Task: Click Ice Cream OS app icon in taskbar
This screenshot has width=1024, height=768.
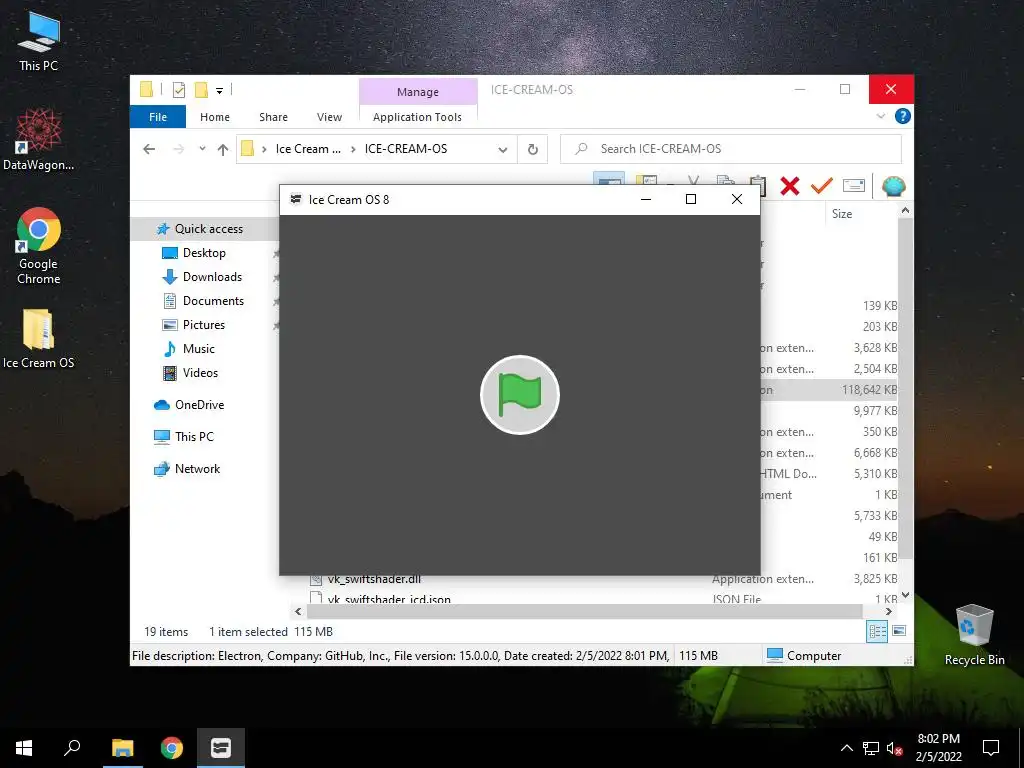Action: click(x=221, y=748)
